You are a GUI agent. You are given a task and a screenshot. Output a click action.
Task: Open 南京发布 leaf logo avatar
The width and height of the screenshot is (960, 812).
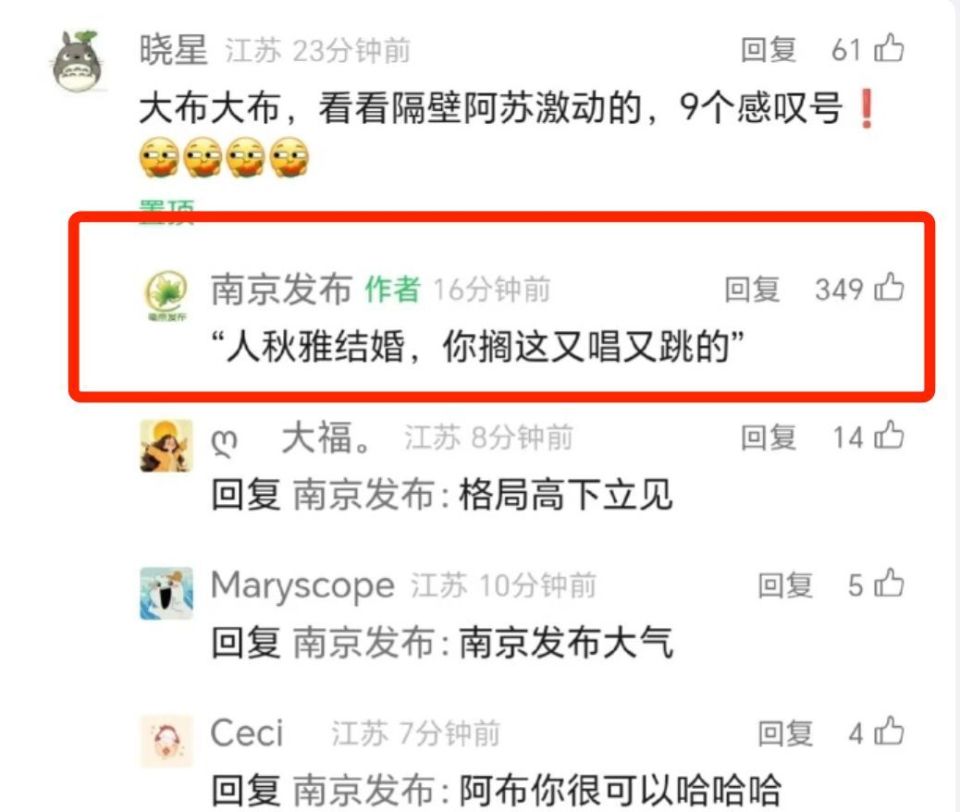point(167,296)
